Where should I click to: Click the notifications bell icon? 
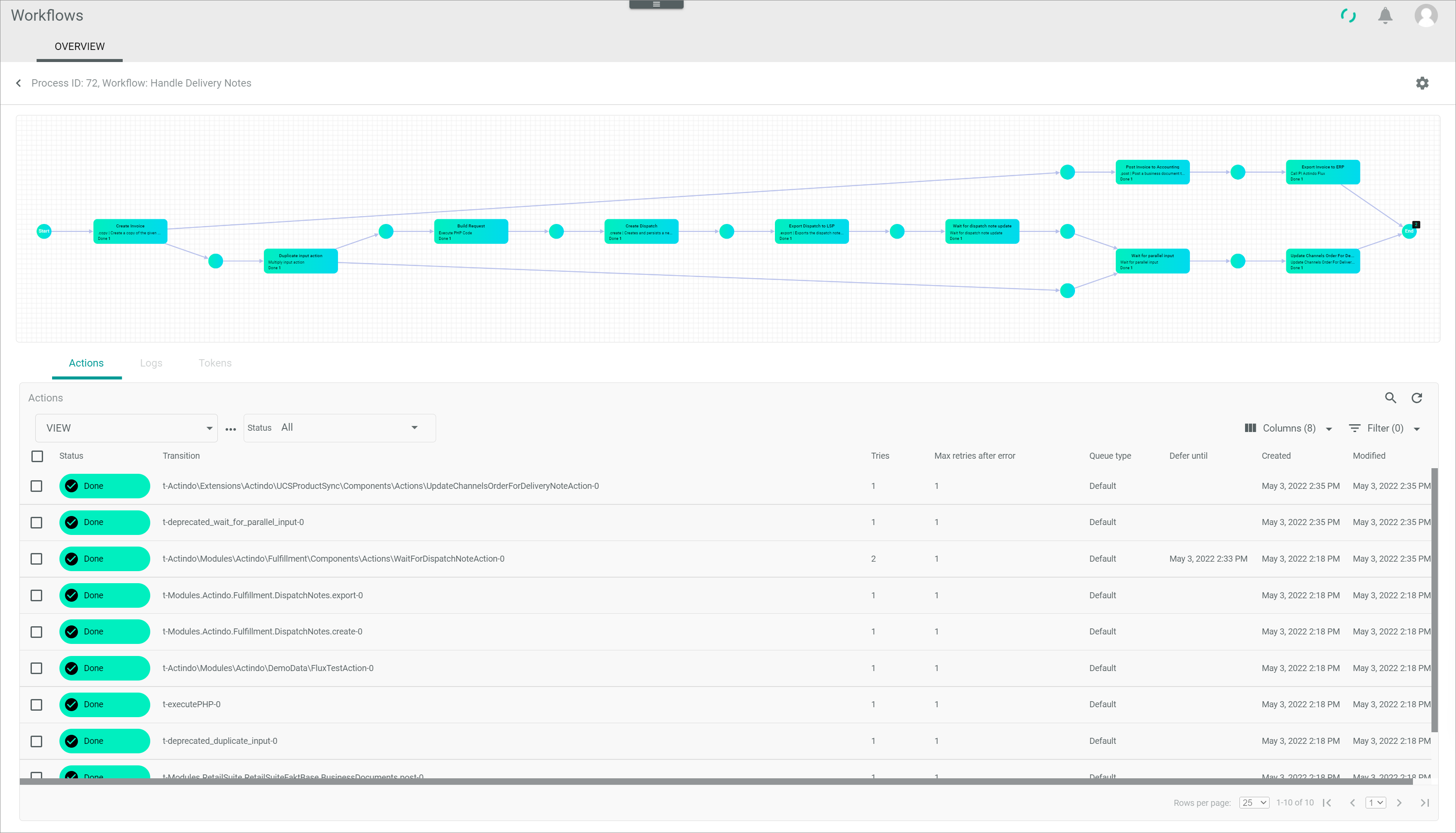click(x=1385, y=16)
